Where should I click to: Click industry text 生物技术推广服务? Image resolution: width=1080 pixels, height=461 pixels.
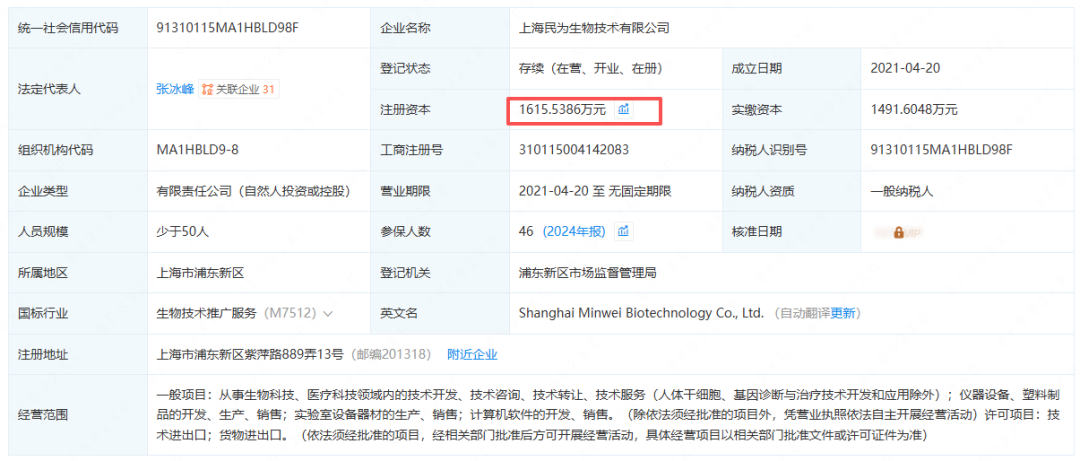pos(207,314)
